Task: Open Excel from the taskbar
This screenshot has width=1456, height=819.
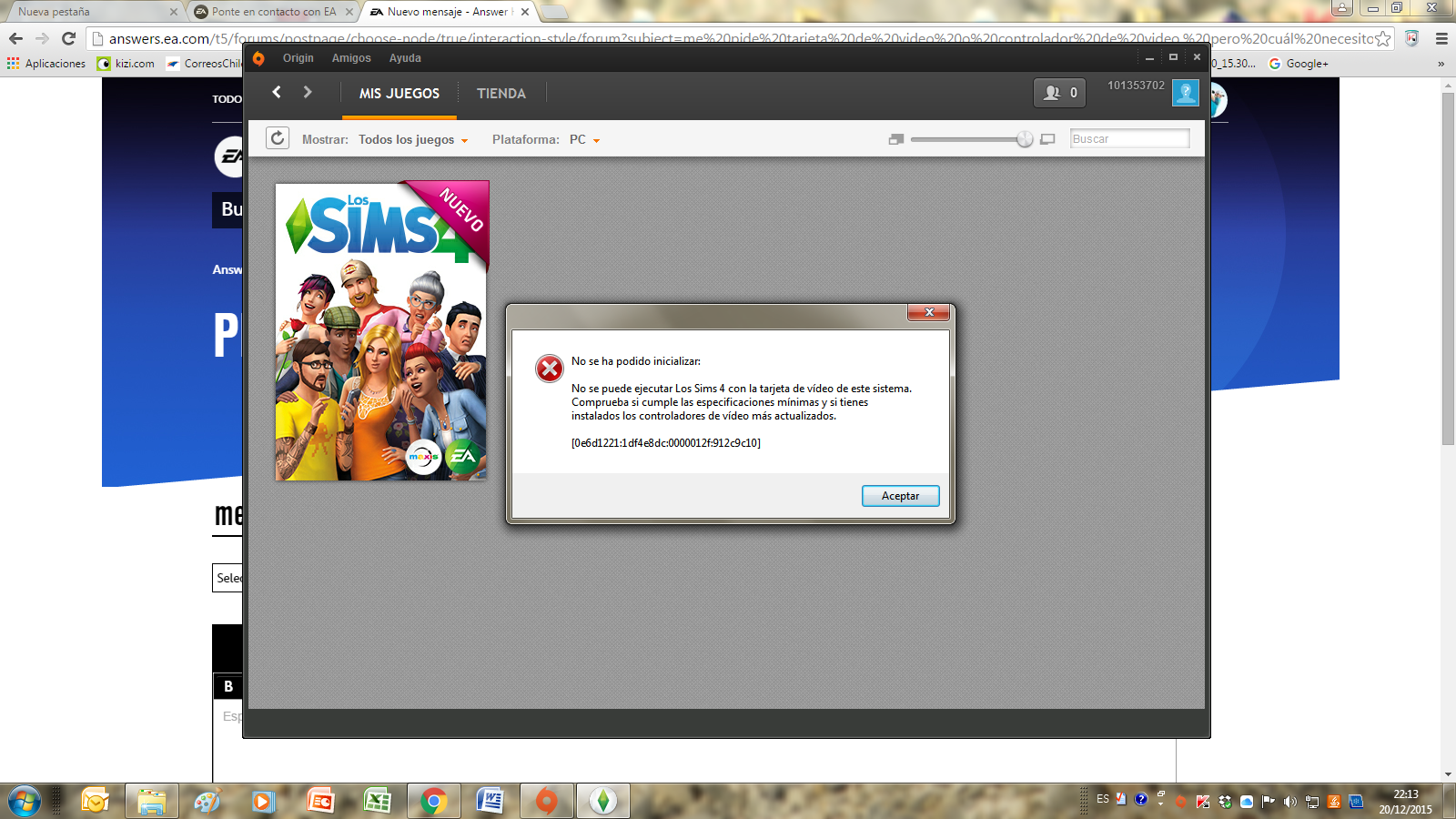Action: pos(377,802)
